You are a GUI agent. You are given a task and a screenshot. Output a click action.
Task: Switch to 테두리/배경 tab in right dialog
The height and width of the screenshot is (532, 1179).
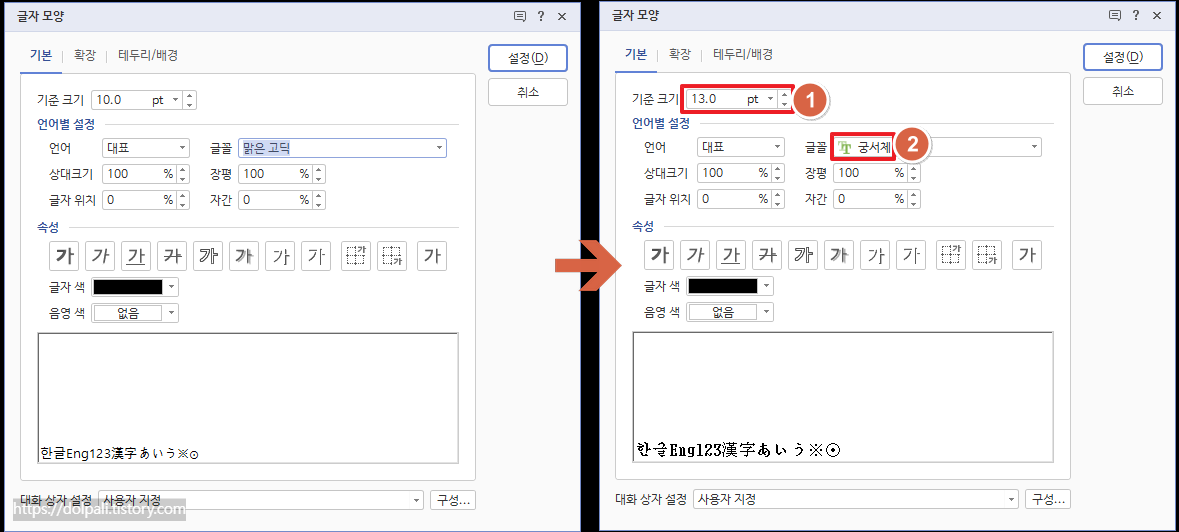point(743,55)
